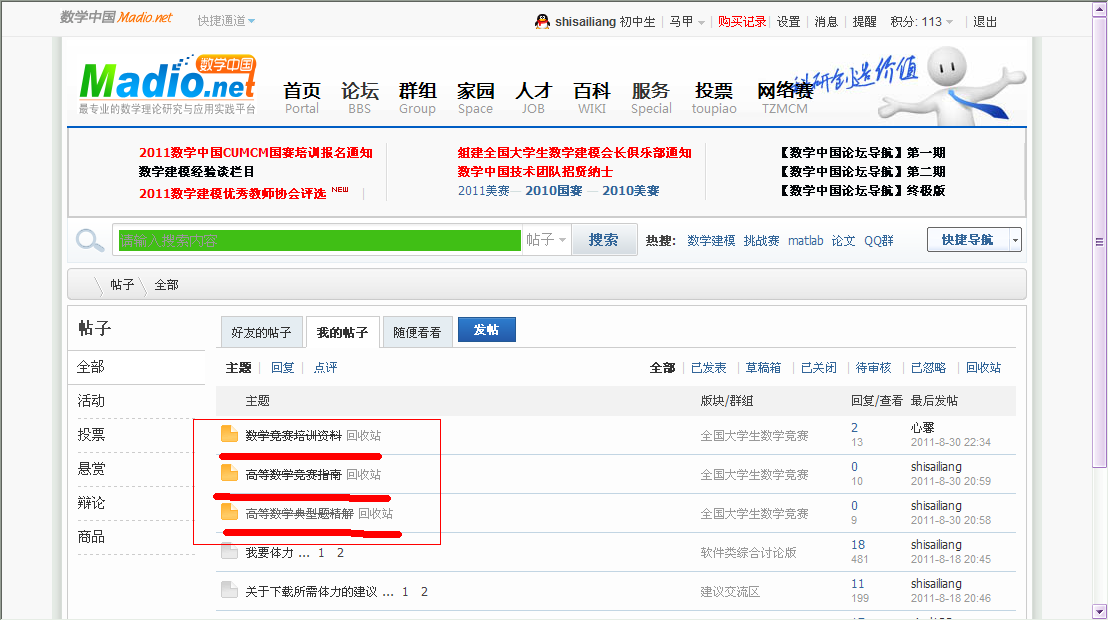This screenshot has height=621, width=1109.
Task: Click 购买记录 link in top bar
Action: click(742, 22)
